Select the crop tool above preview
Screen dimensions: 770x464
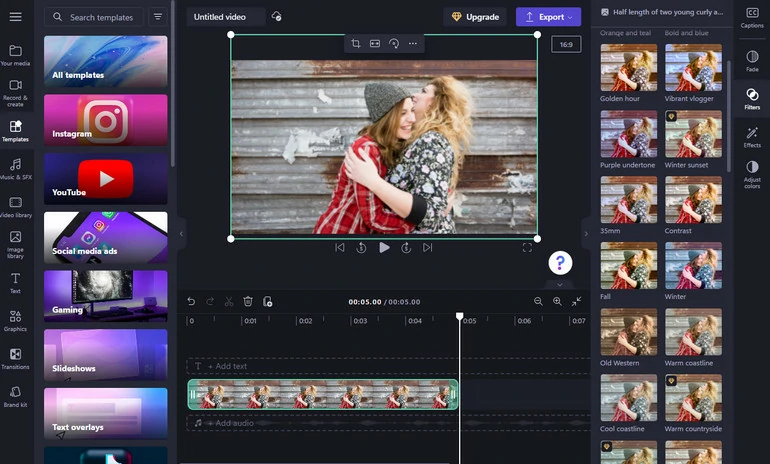pos(356,44)
